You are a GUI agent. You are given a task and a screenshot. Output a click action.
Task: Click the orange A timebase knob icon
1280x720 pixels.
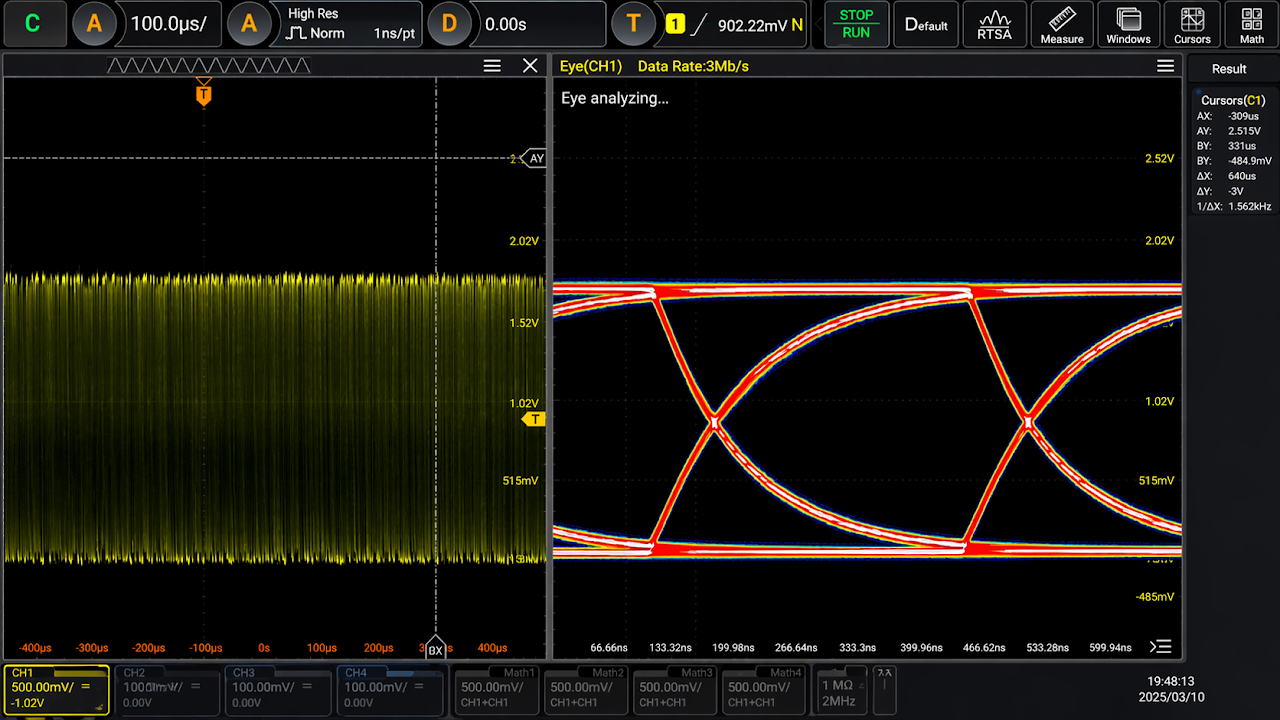click(94, 24)
